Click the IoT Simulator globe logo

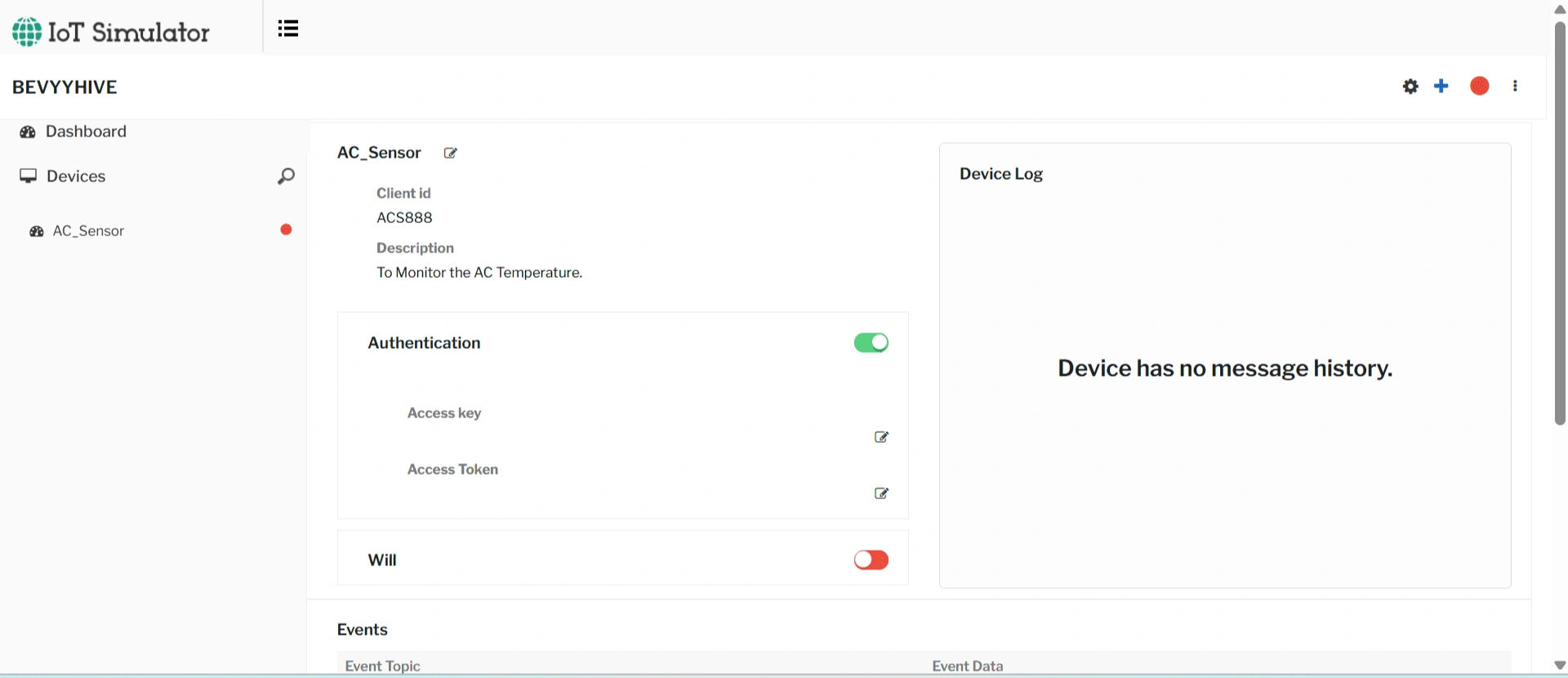coord(27,32)
